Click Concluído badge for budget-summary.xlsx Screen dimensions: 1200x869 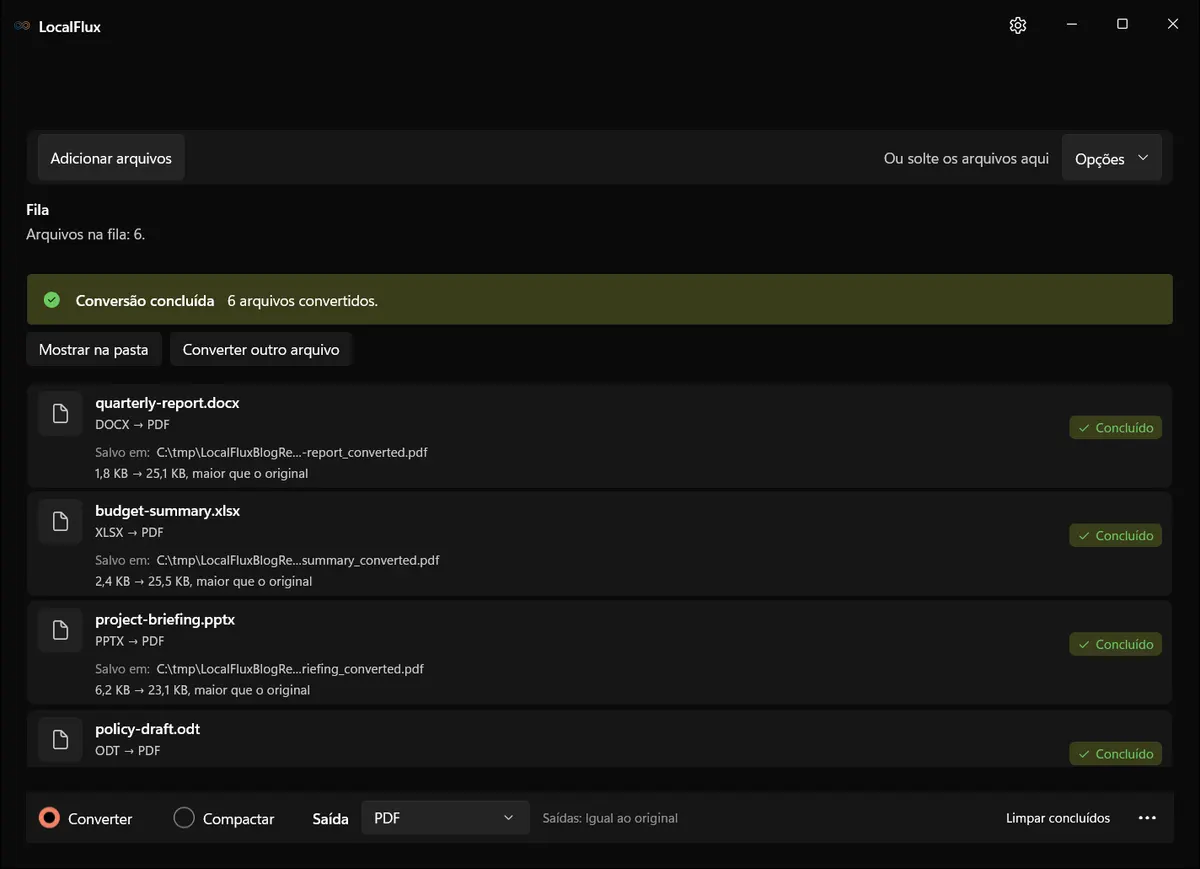pos(1115,535)
